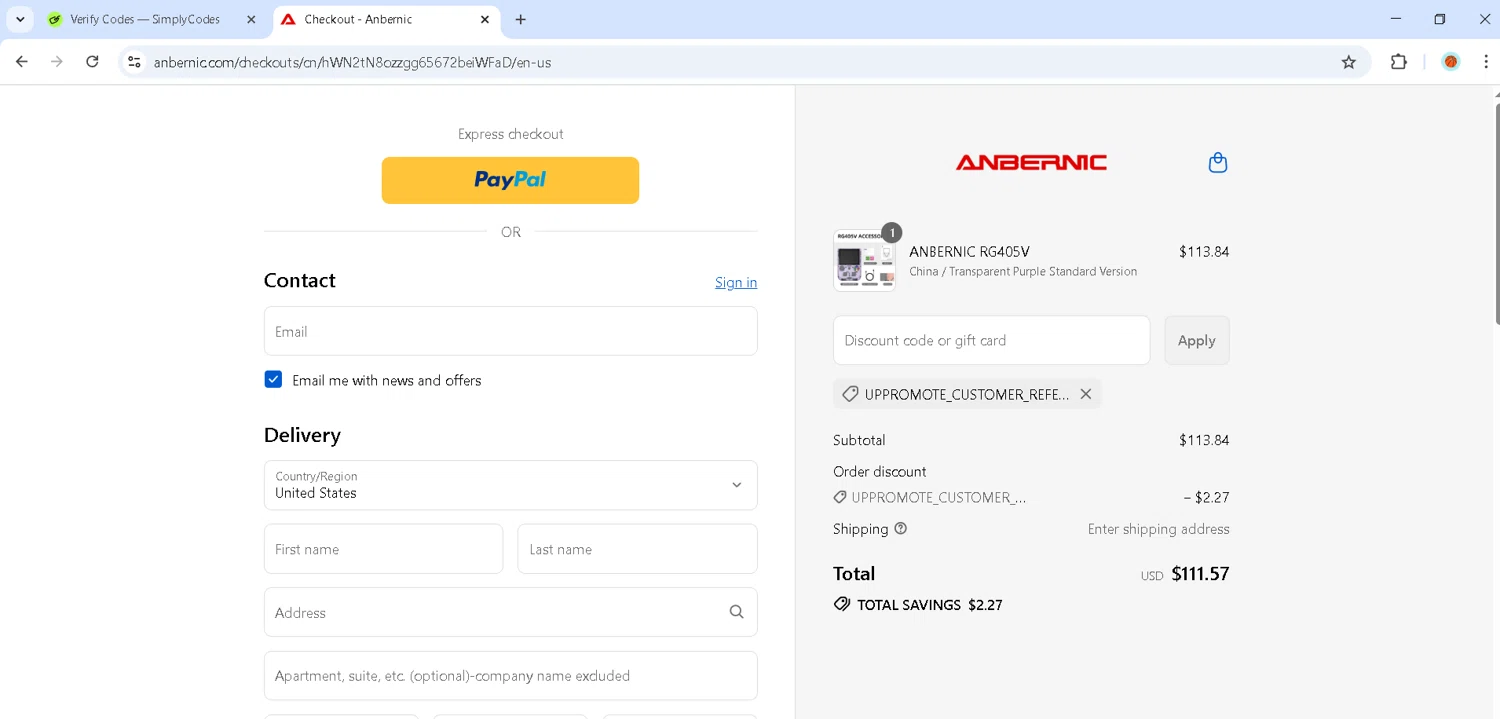Restore down the browser window
This screenshot has width=1500, height=719.
click(1440, 19)
